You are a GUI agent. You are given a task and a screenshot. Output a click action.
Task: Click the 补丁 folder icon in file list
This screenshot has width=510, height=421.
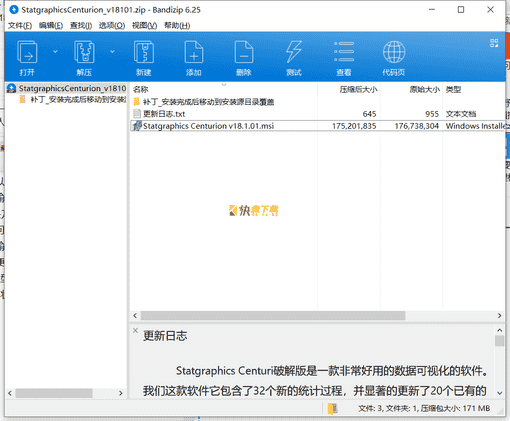(136, 102)
